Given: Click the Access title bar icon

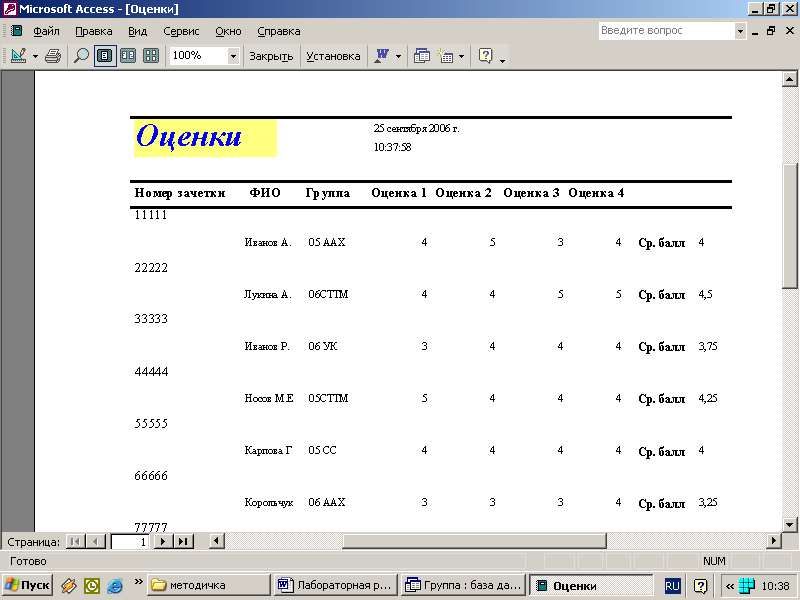Looking at the screenshot, I should click(x=10, y=9).
